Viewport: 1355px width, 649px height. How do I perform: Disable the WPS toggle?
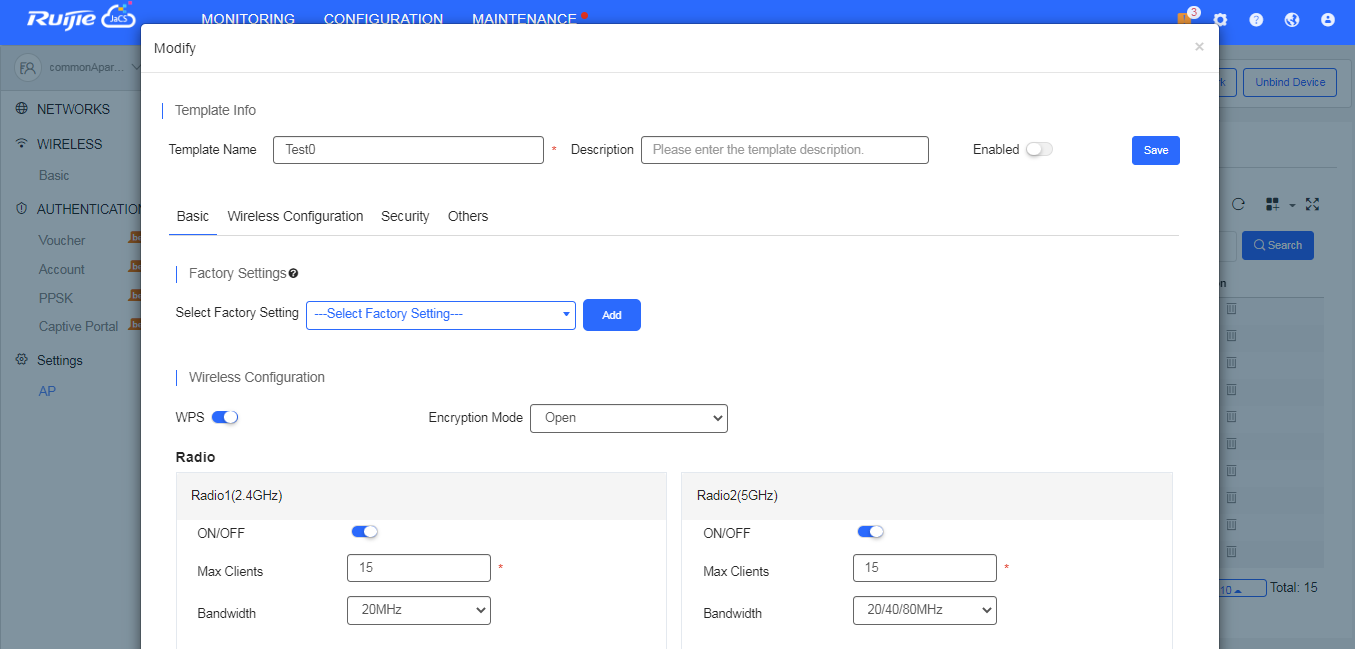pyautogui.click(x=225, y=417)
